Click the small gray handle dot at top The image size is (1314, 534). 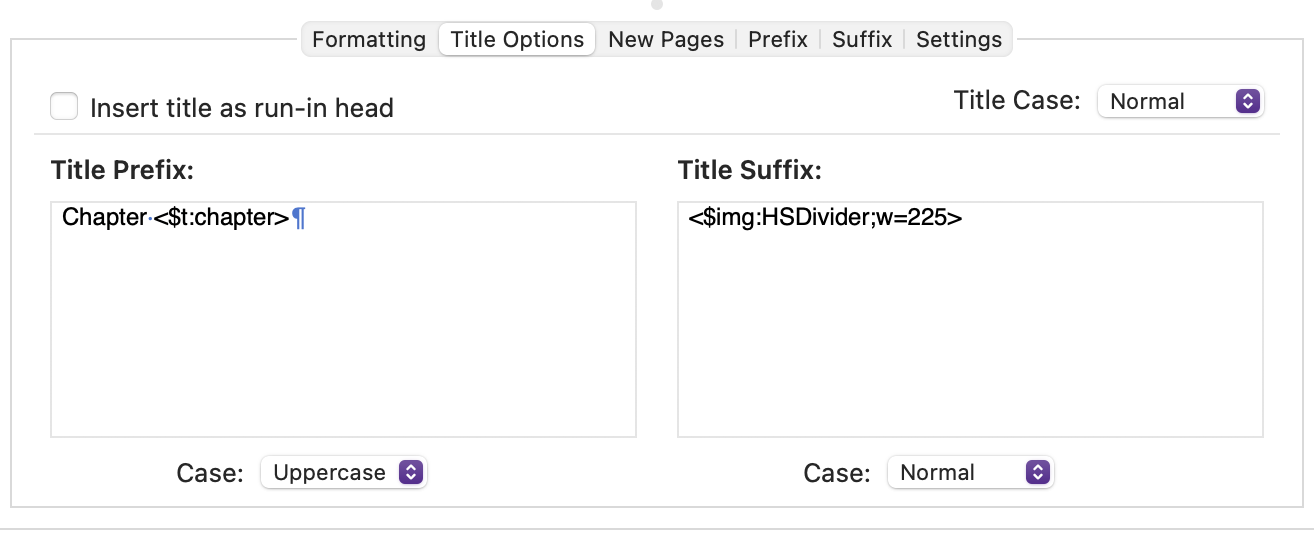(656, 4)
